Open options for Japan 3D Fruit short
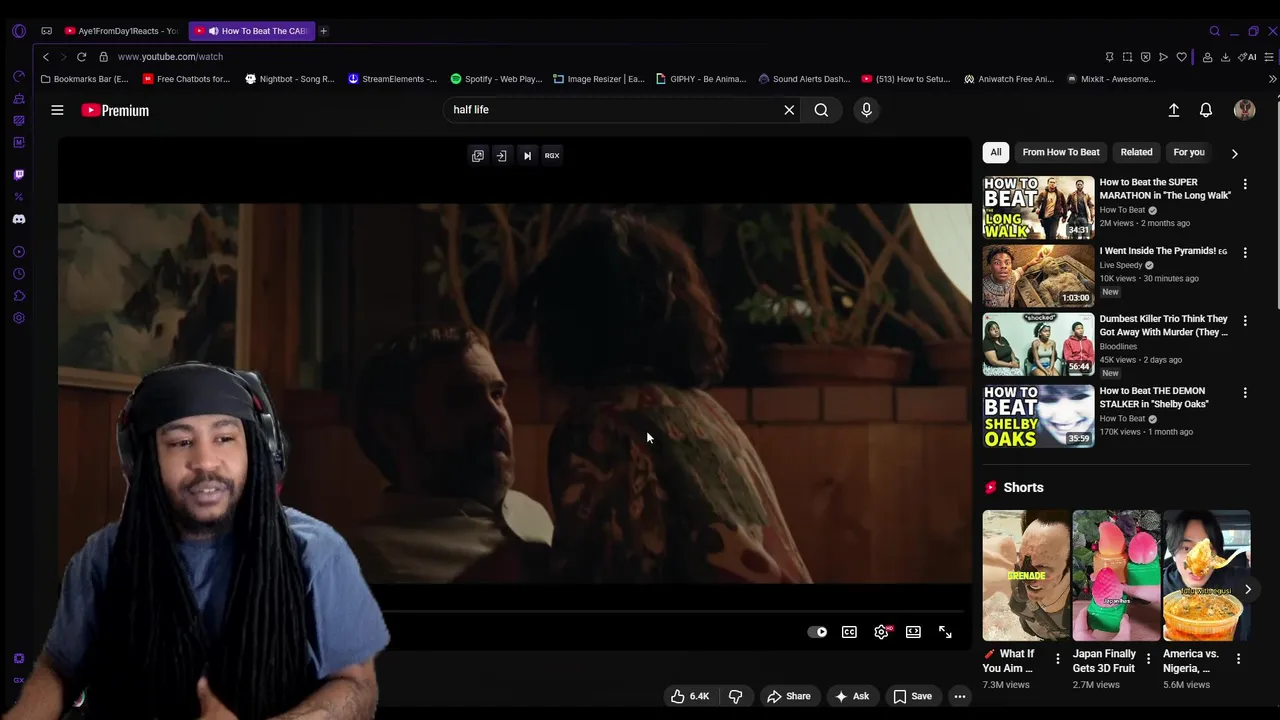Image resolution: width=1280 pixels, height=720 pixels. 1148,659
